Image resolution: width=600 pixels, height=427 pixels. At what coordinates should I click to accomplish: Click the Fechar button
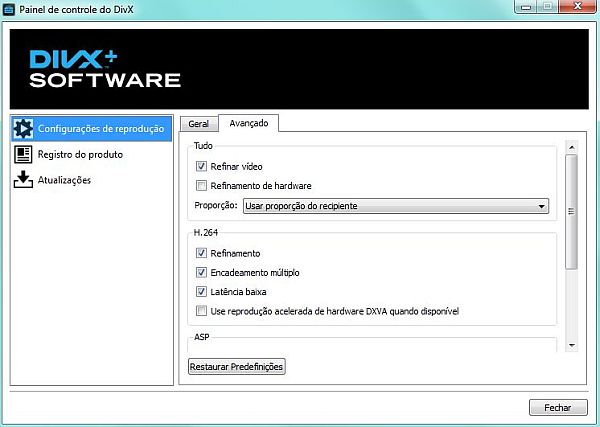[558, 407]
